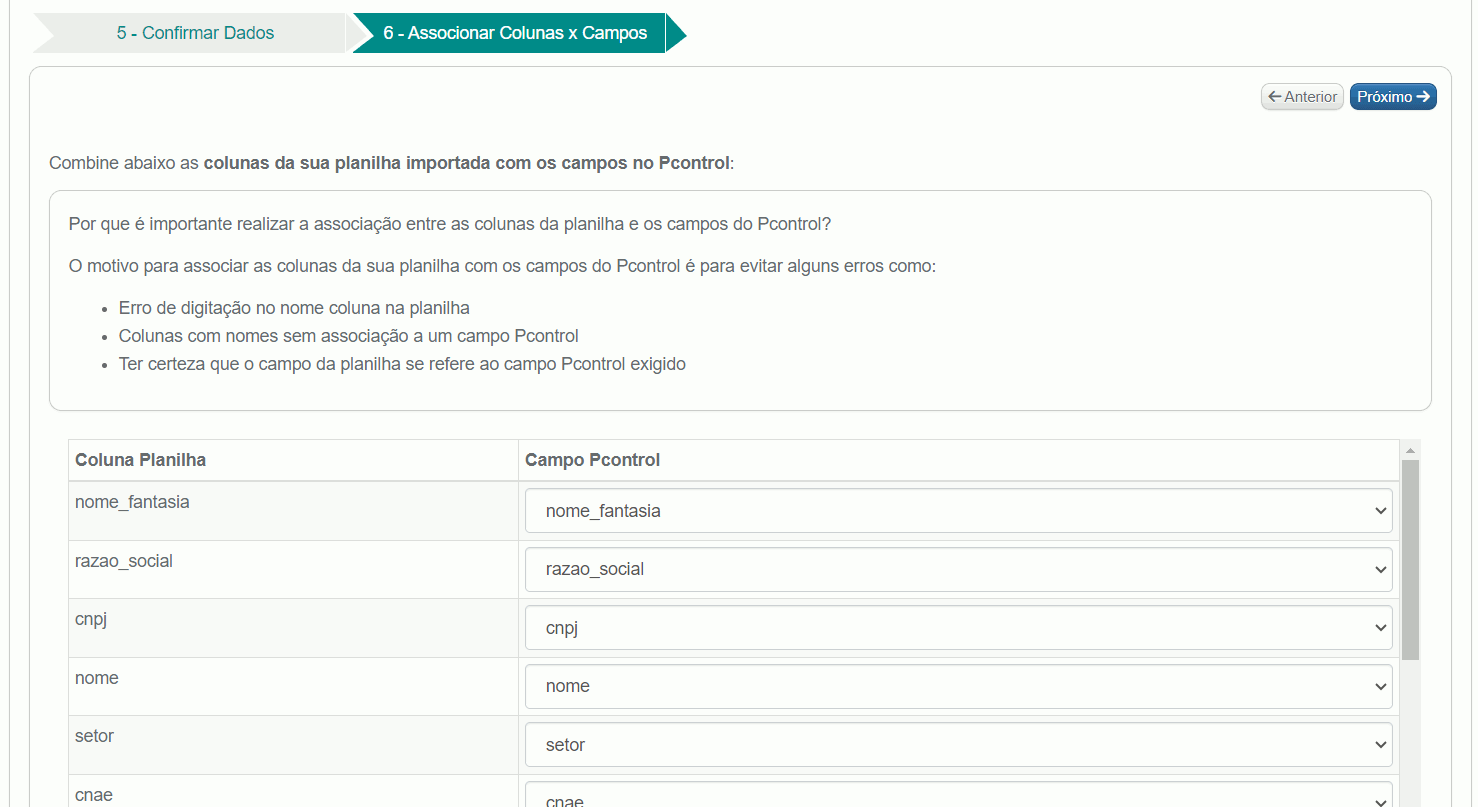Open the setor field dropdown

pos(959,745)
